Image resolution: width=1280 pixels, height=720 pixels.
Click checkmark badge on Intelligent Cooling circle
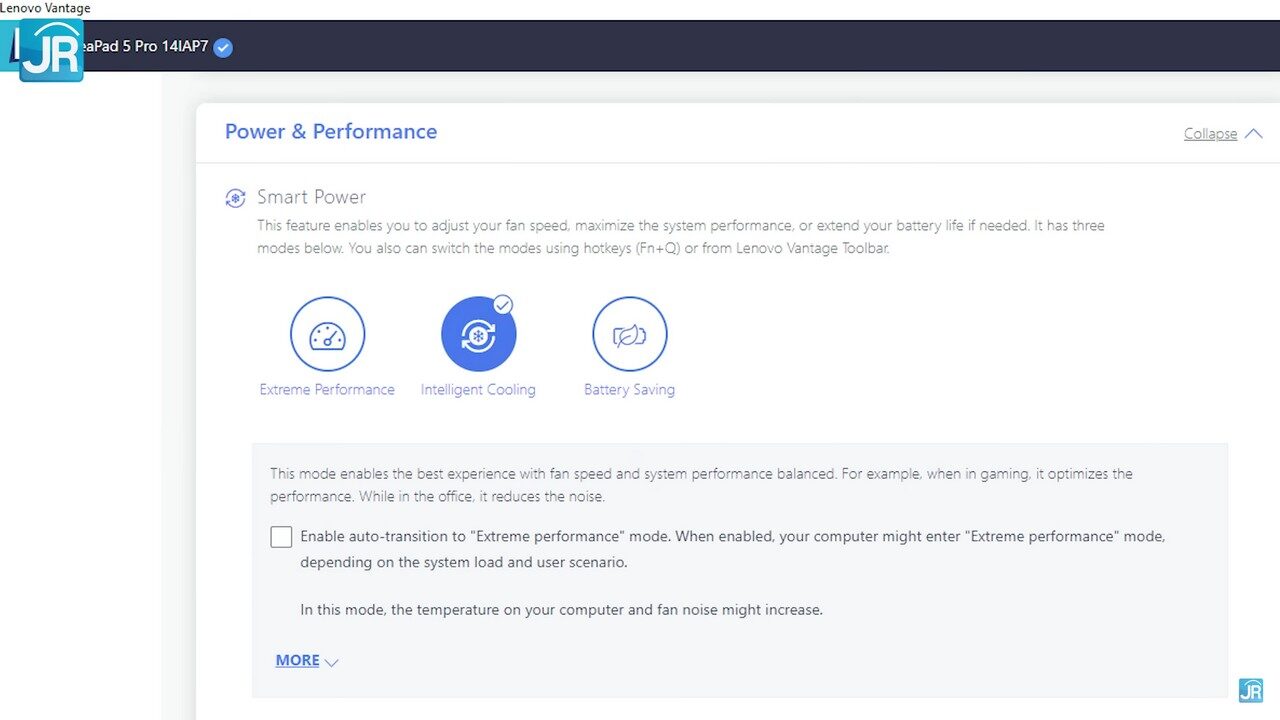coord(503,305)
